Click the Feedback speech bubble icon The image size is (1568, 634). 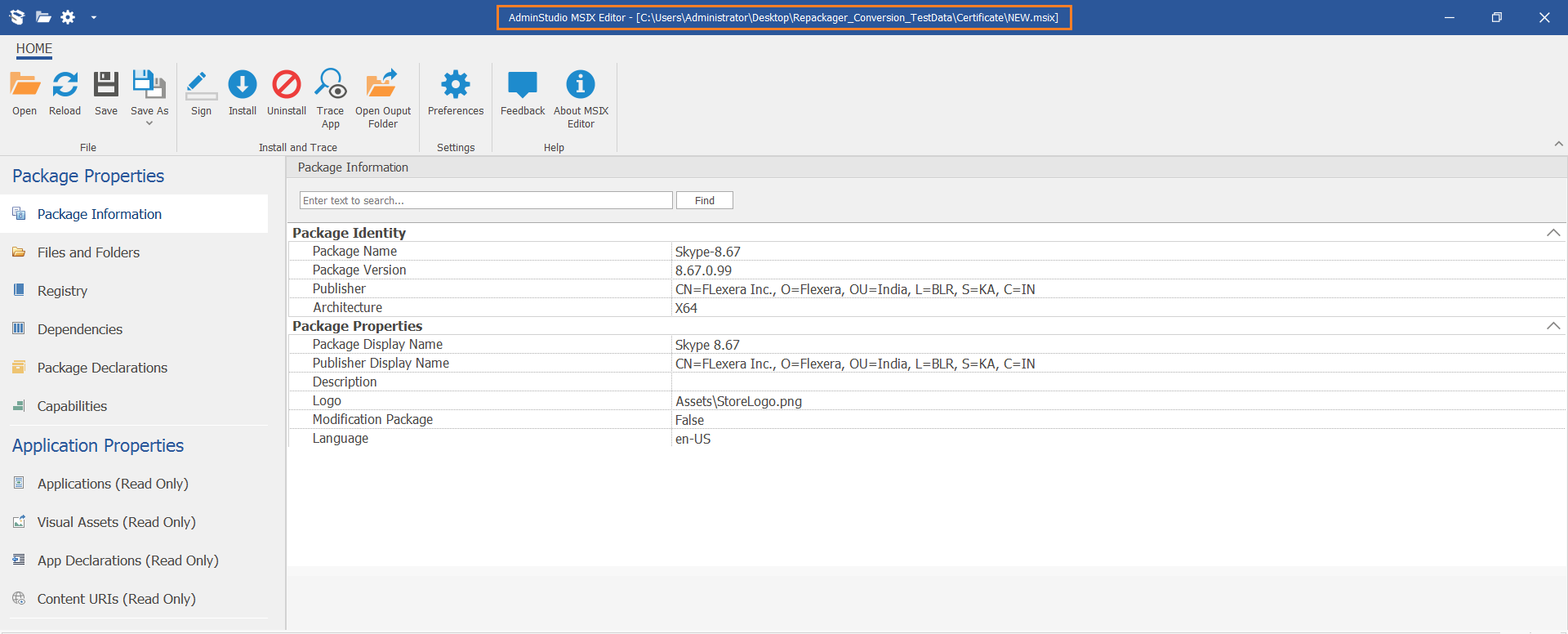pyautogui.click(x=523, y=85)
